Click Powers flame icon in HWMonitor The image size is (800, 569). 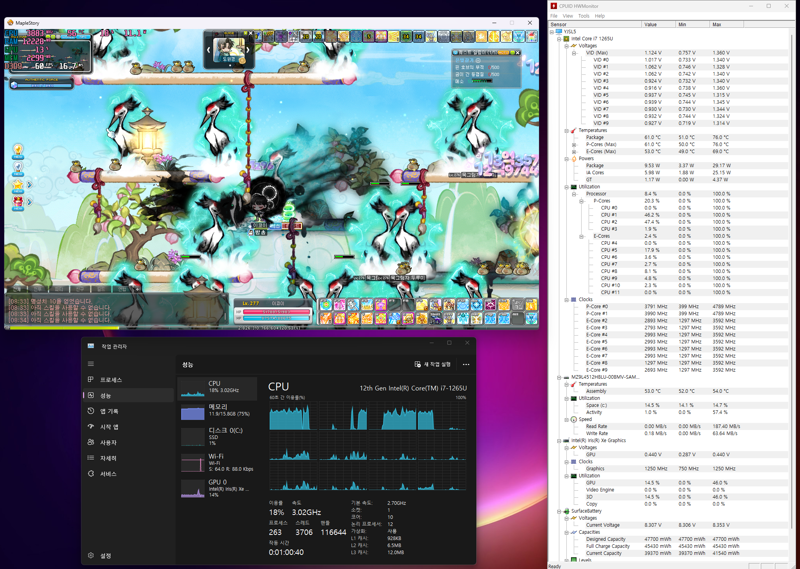(x=573, y=159)
